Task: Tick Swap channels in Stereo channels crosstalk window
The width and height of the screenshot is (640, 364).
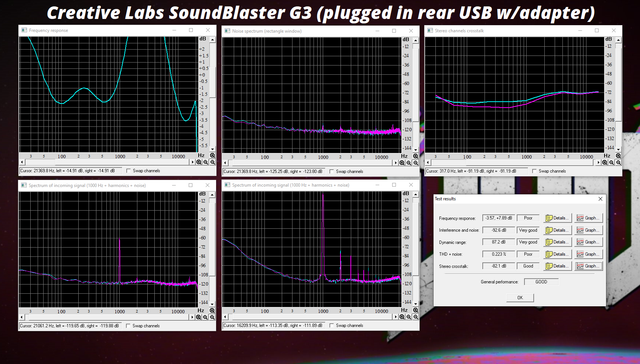Action: tap(534, 171)
